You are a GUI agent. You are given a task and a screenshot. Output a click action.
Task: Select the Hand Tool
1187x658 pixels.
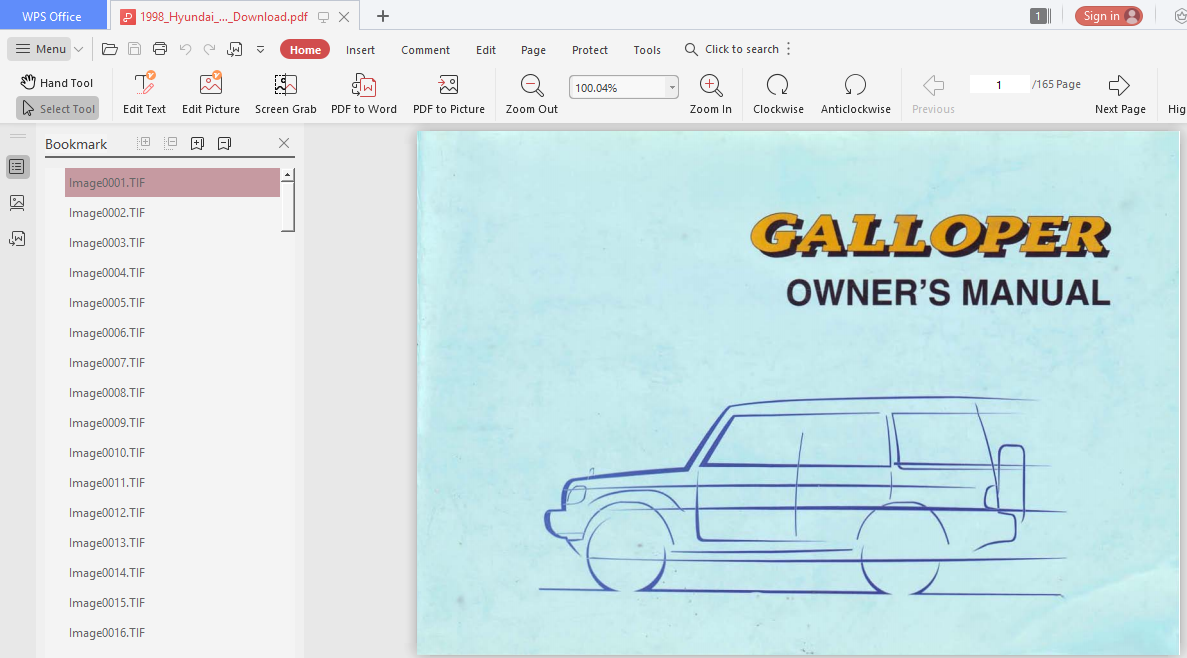58,83
